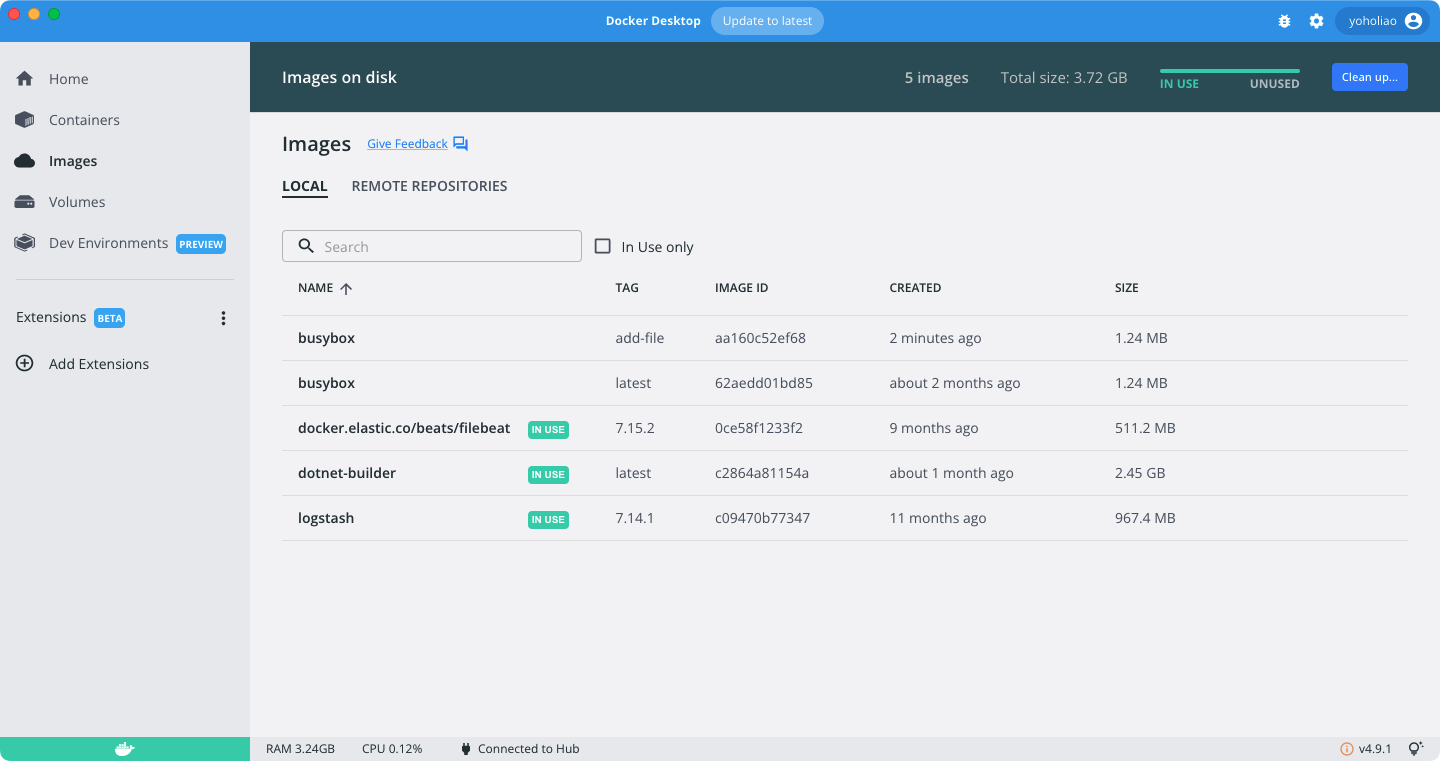The width and height of the screenshot is (1440, 761).
Task: Click the bug report icon in the header
Action: [x=1284, y=20]
